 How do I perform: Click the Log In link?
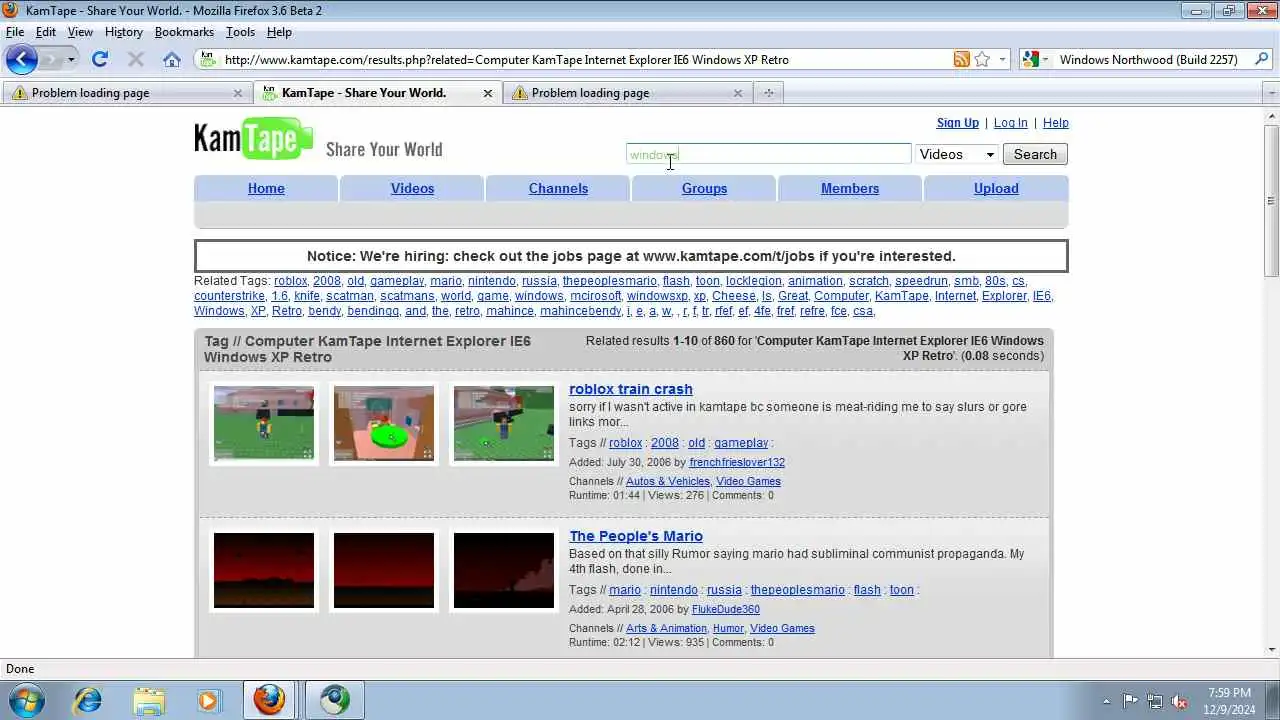coord(1010,123)
